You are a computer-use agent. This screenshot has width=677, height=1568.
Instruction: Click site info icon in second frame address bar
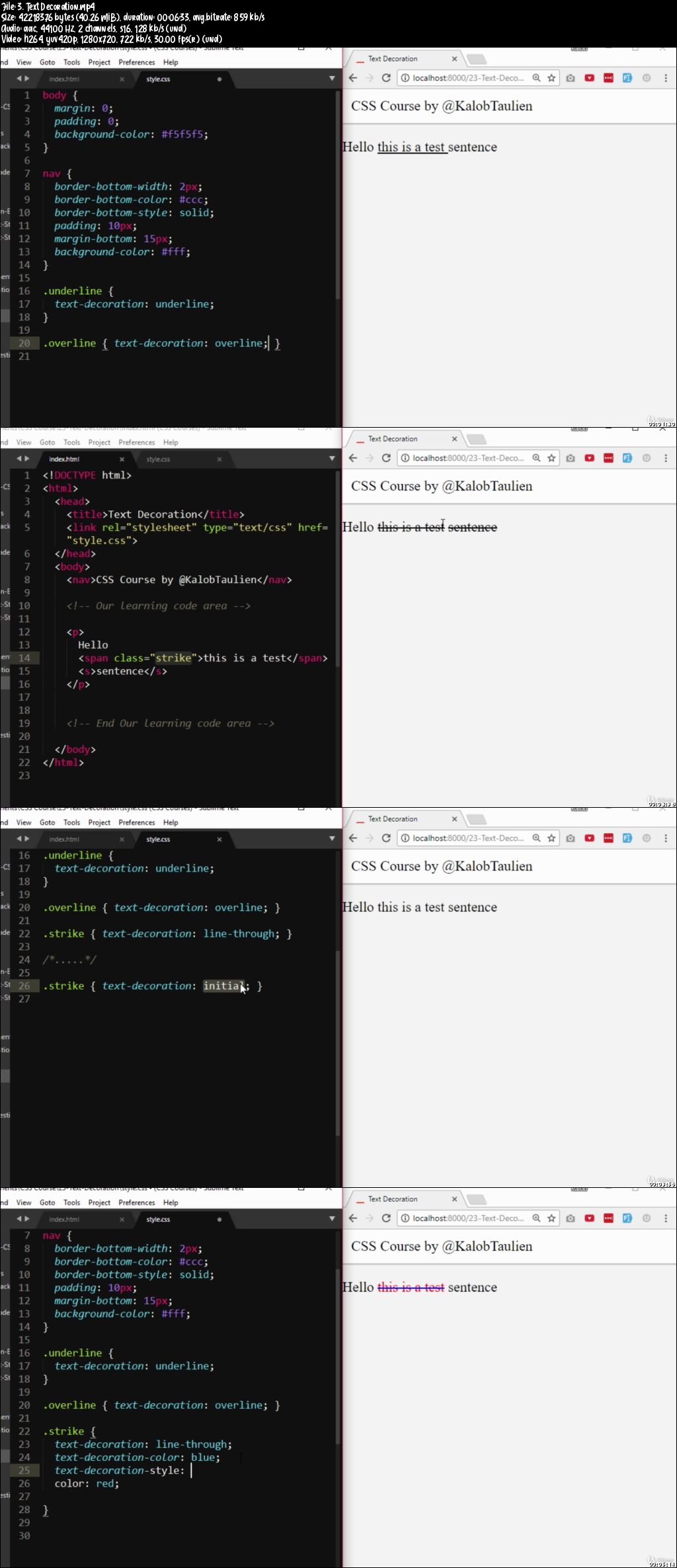pos(405,458)
